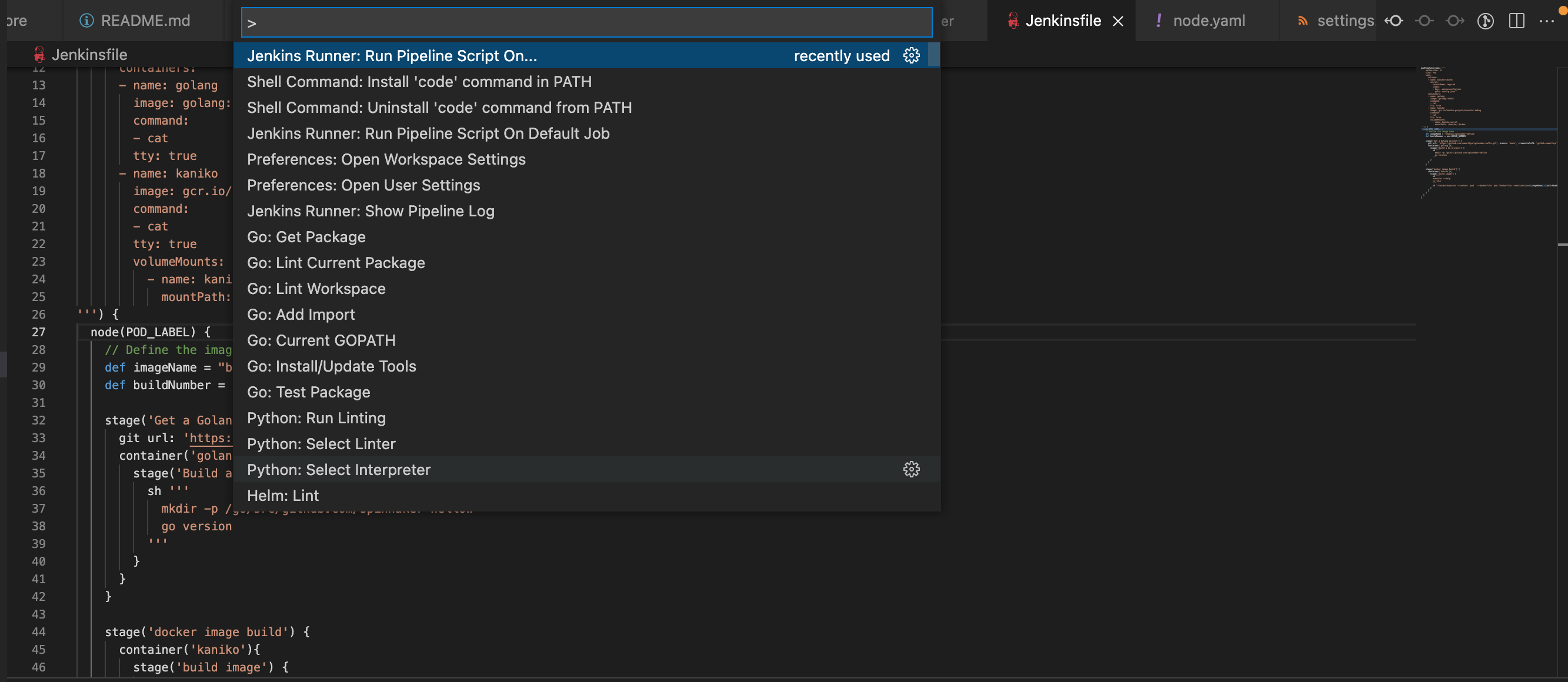Switch to the README.md tab
This screenshot has width=1568, height=682.
144,21
